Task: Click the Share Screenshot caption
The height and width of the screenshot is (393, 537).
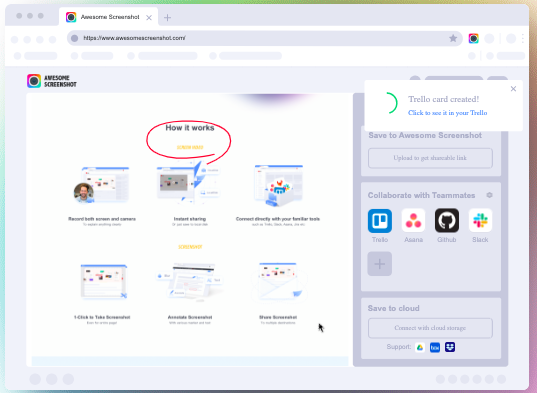Action: pos(278,317)
